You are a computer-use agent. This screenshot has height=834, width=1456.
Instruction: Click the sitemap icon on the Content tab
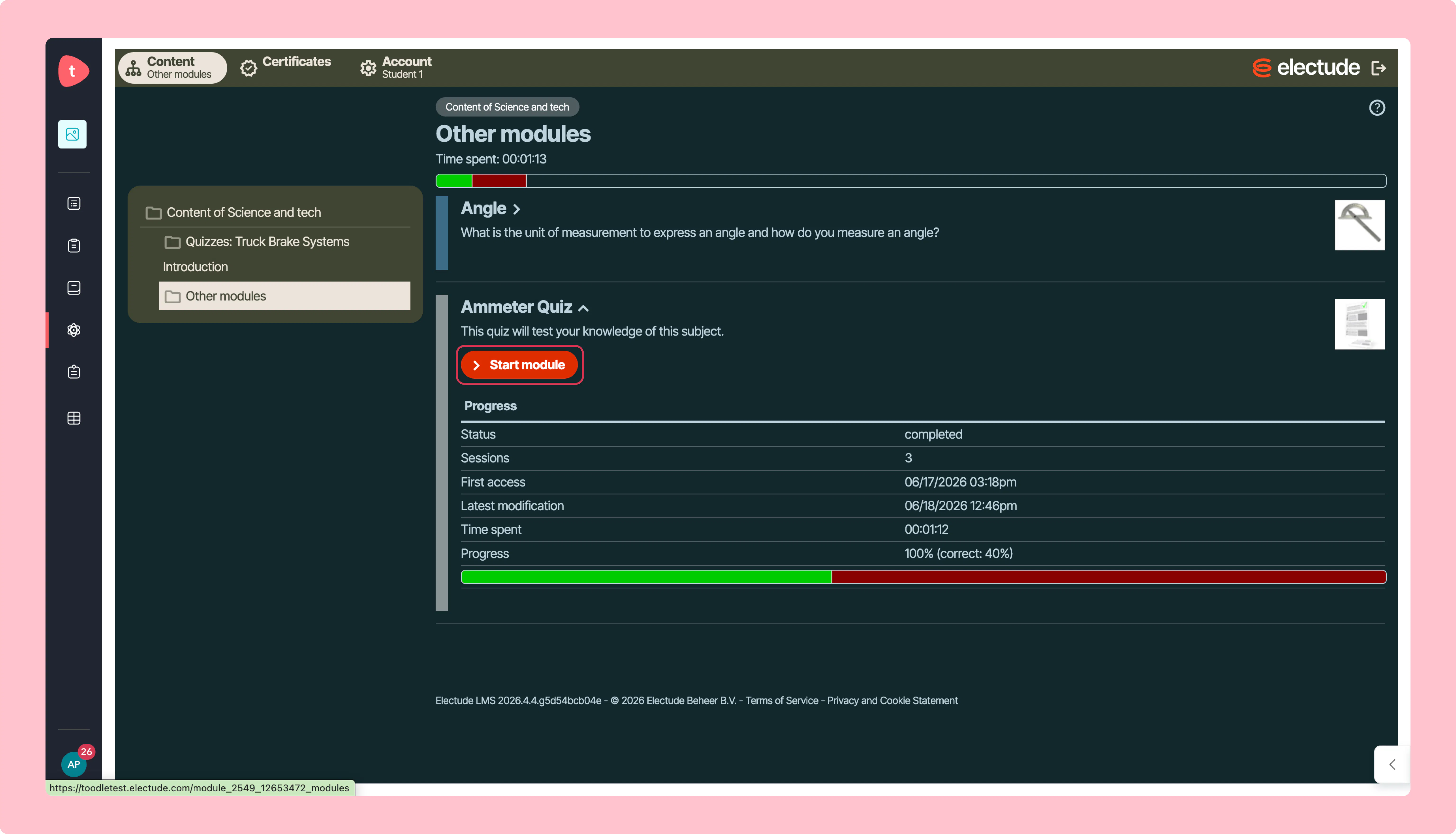tap(133, 68)
